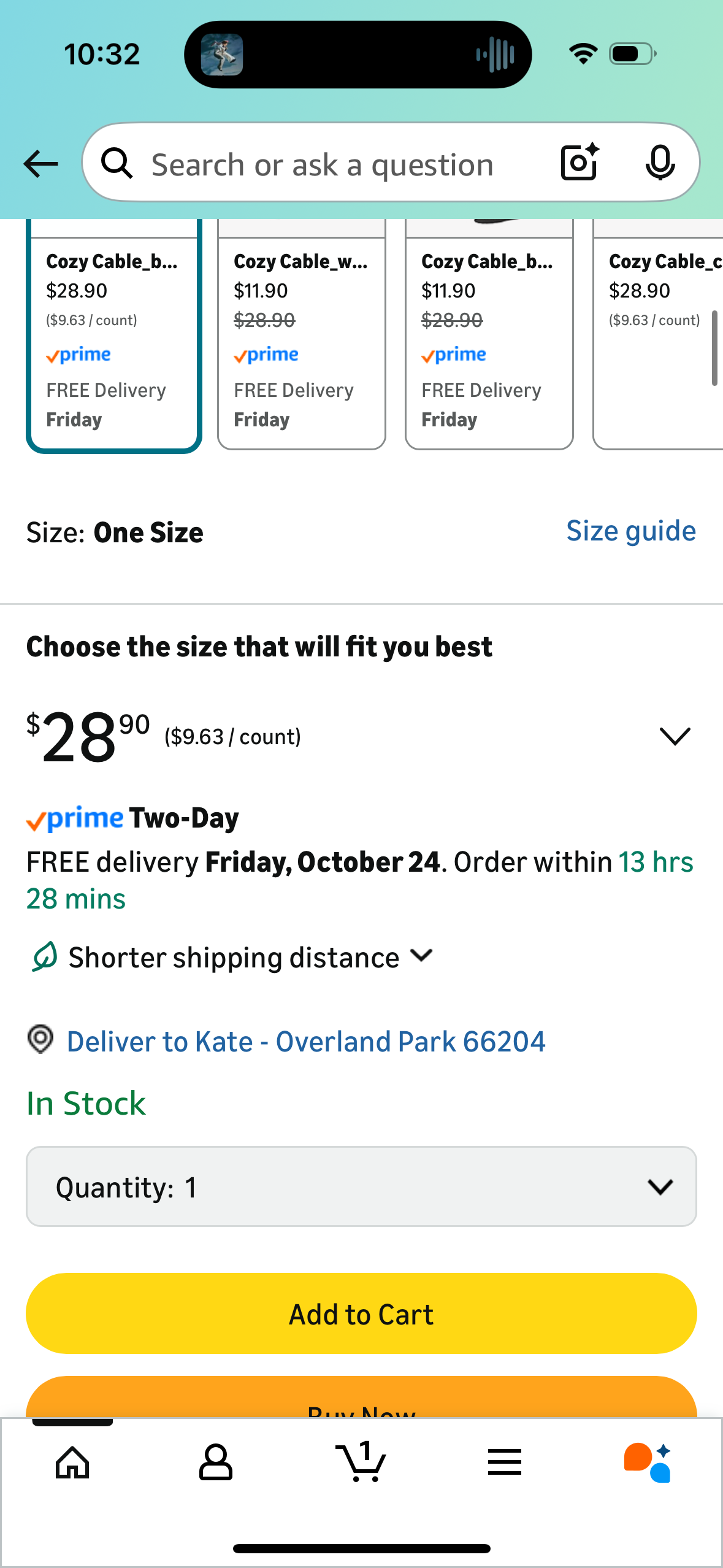Open the hamburger menu tab
The height and width of the screenshot is (1568, 723).
[505, 1462]
